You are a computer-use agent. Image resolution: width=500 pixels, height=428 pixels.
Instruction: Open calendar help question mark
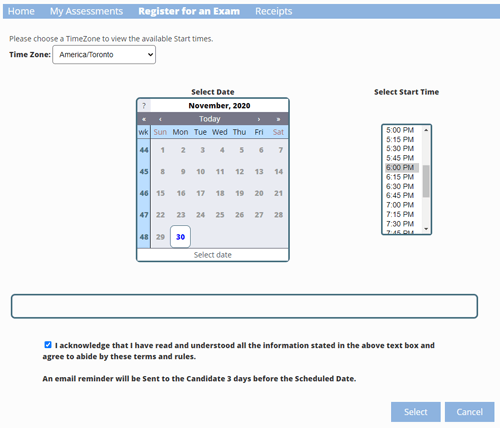(144, 106)
